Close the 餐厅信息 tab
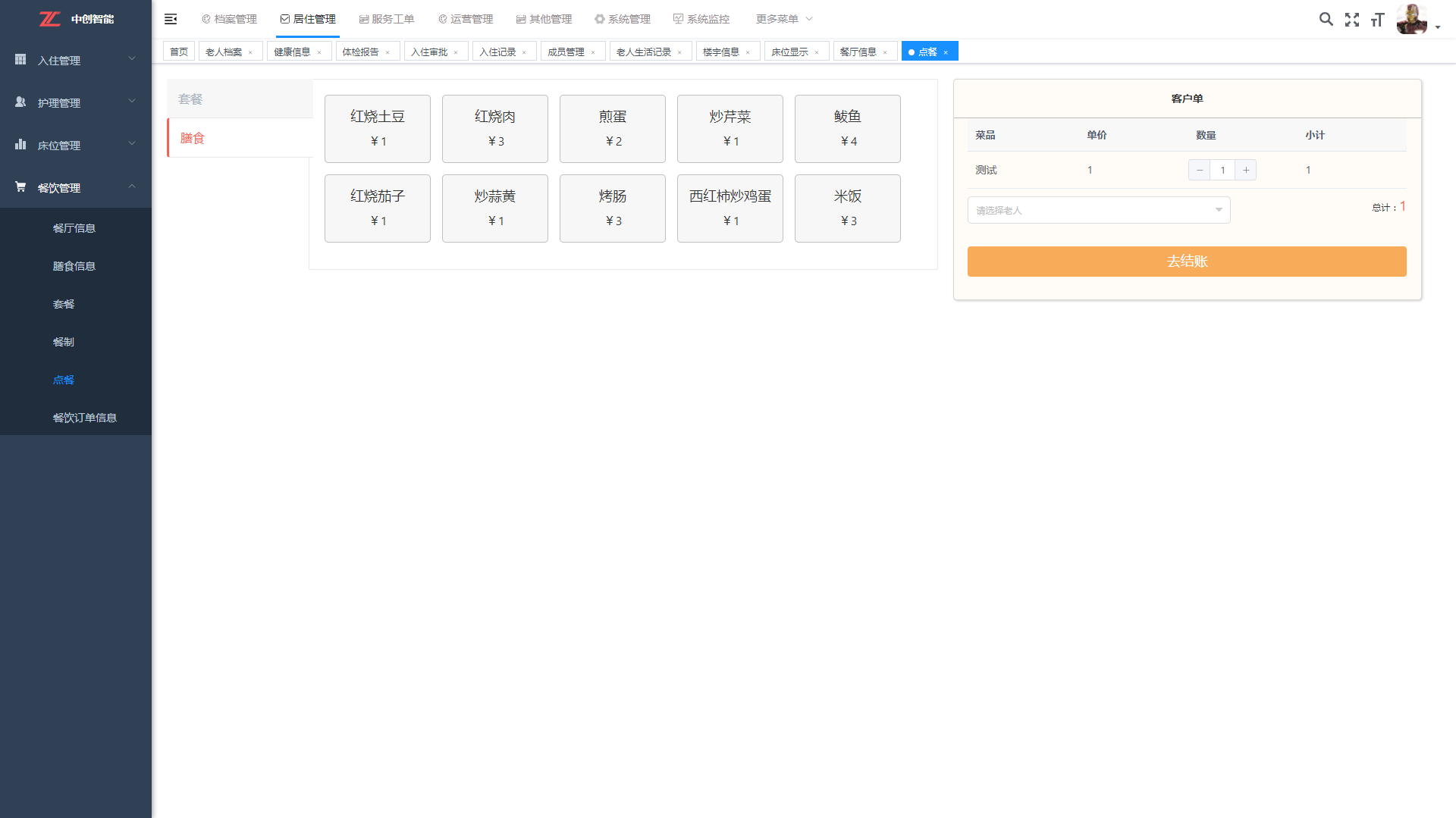Viewport: 1456px width, 818px height. (885, 52)
